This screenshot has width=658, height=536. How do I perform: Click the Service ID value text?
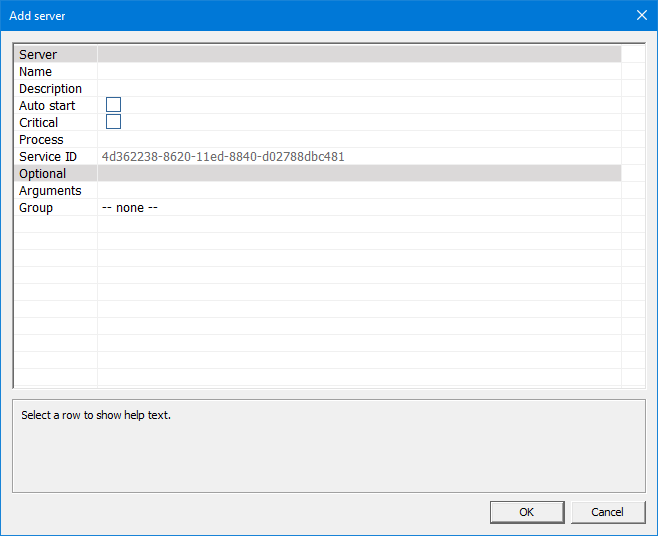[x=223, y=157]
